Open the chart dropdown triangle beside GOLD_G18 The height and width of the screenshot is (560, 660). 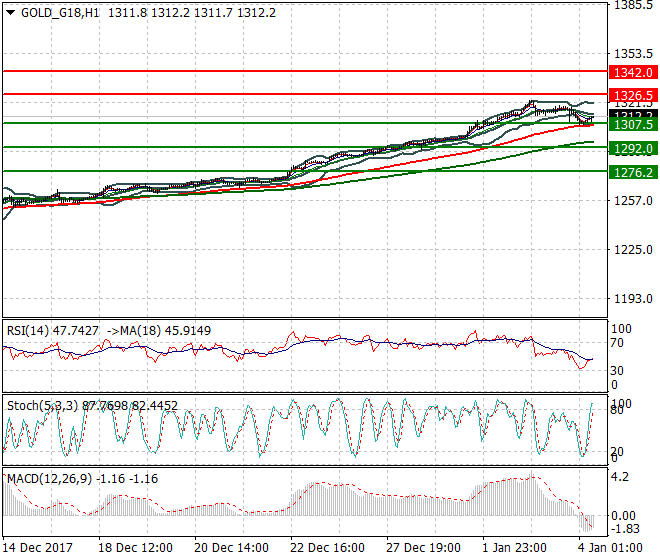(11, 13)
